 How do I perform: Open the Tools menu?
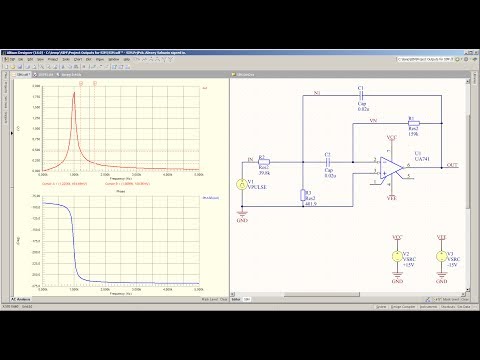[x=66, y=59]
